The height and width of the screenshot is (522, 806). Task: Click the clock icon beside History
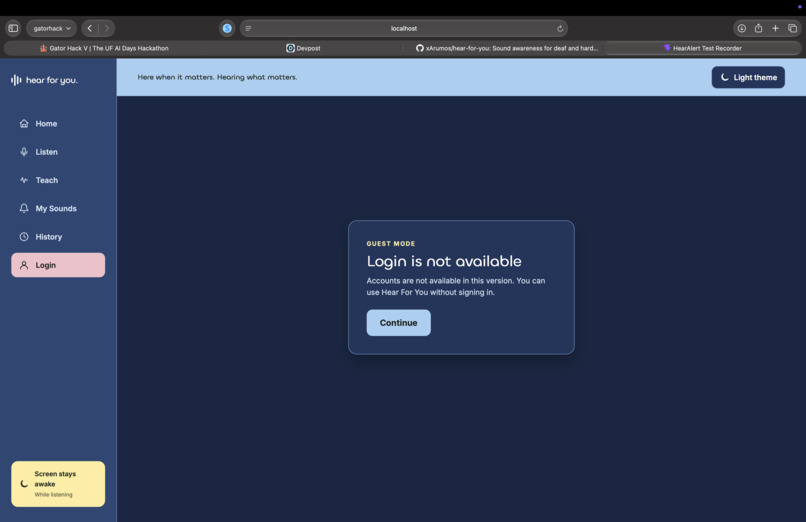[x=24, y=236]
